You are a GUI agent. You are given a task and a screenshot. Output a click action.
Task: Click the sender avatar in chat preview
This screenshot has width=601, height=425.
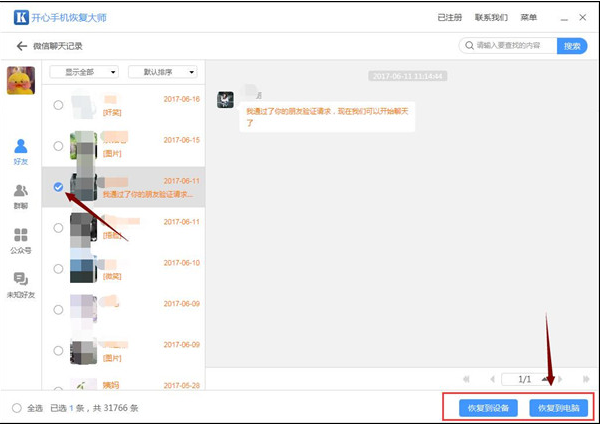(225, 100)
